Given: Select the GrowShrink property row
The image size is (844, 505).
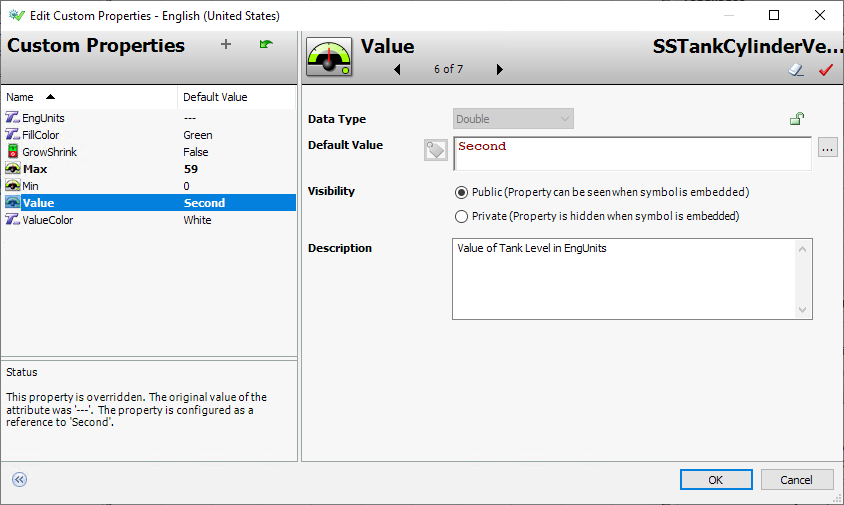Looking at the screenshot, I should (x=49, y=152).
